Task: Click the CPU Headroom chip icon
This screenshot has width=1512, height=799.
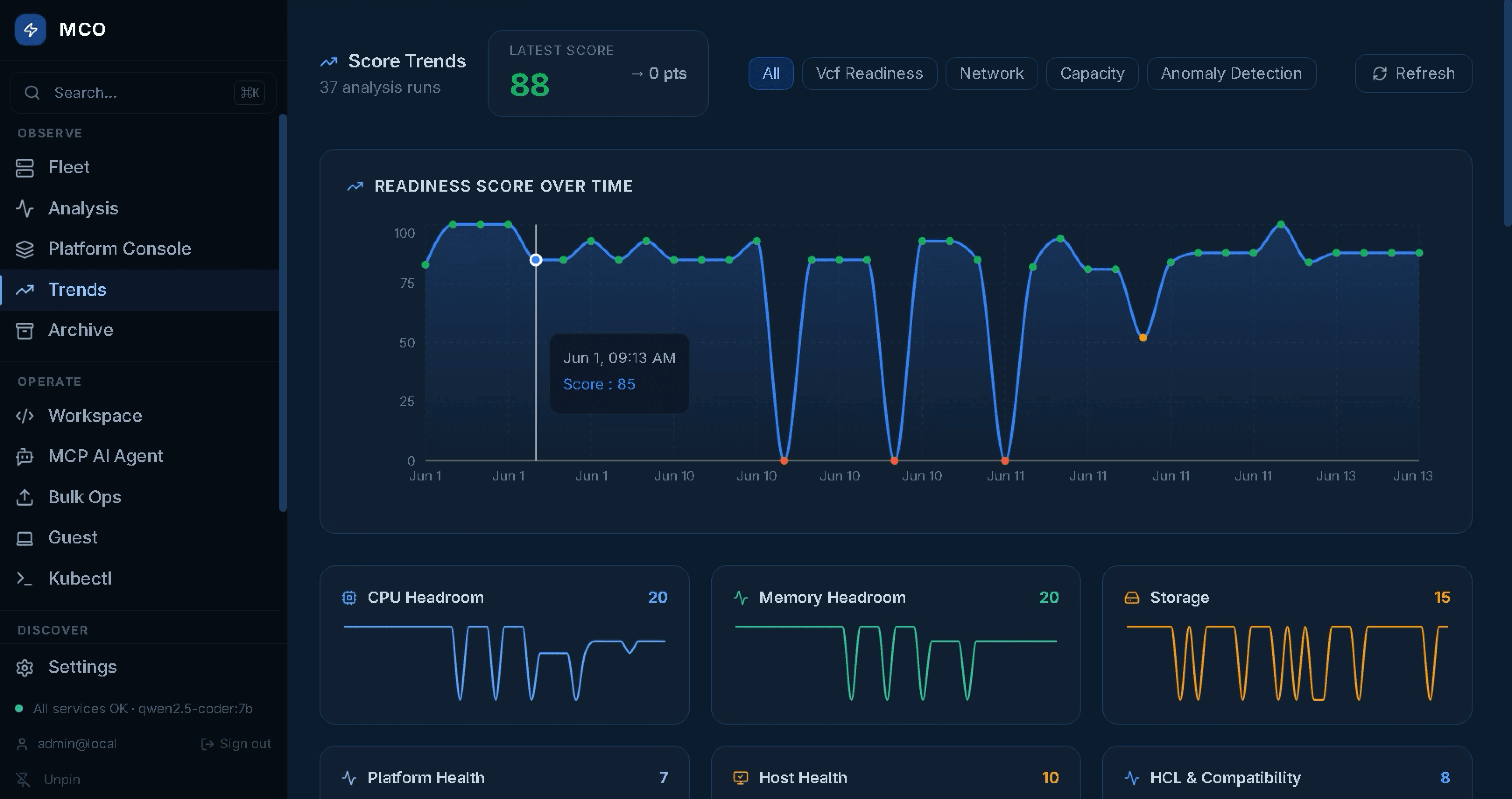Action: pyautogui.click(x=349, y=598)
